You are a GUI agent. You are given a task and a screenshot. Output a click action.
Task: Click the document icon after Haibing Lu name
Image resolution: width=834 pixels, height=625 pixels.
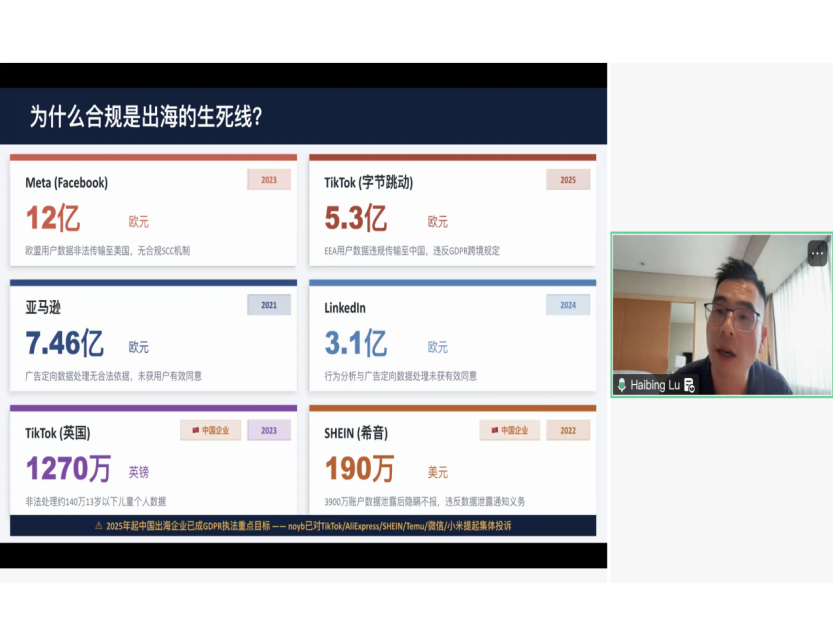[689, 385]
